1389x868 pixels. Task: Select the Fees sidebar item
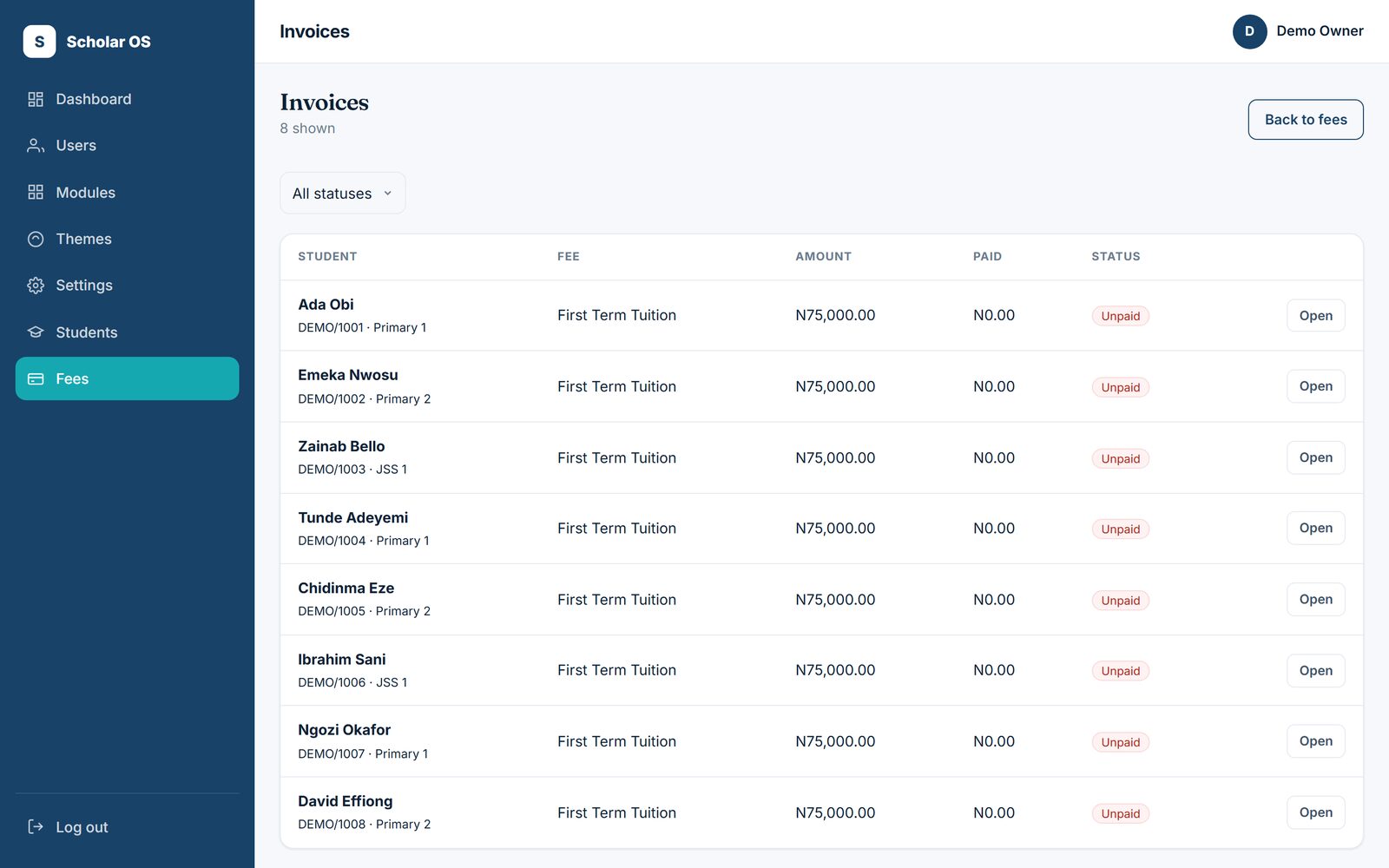pyautogui.click(x=127, y=378)
